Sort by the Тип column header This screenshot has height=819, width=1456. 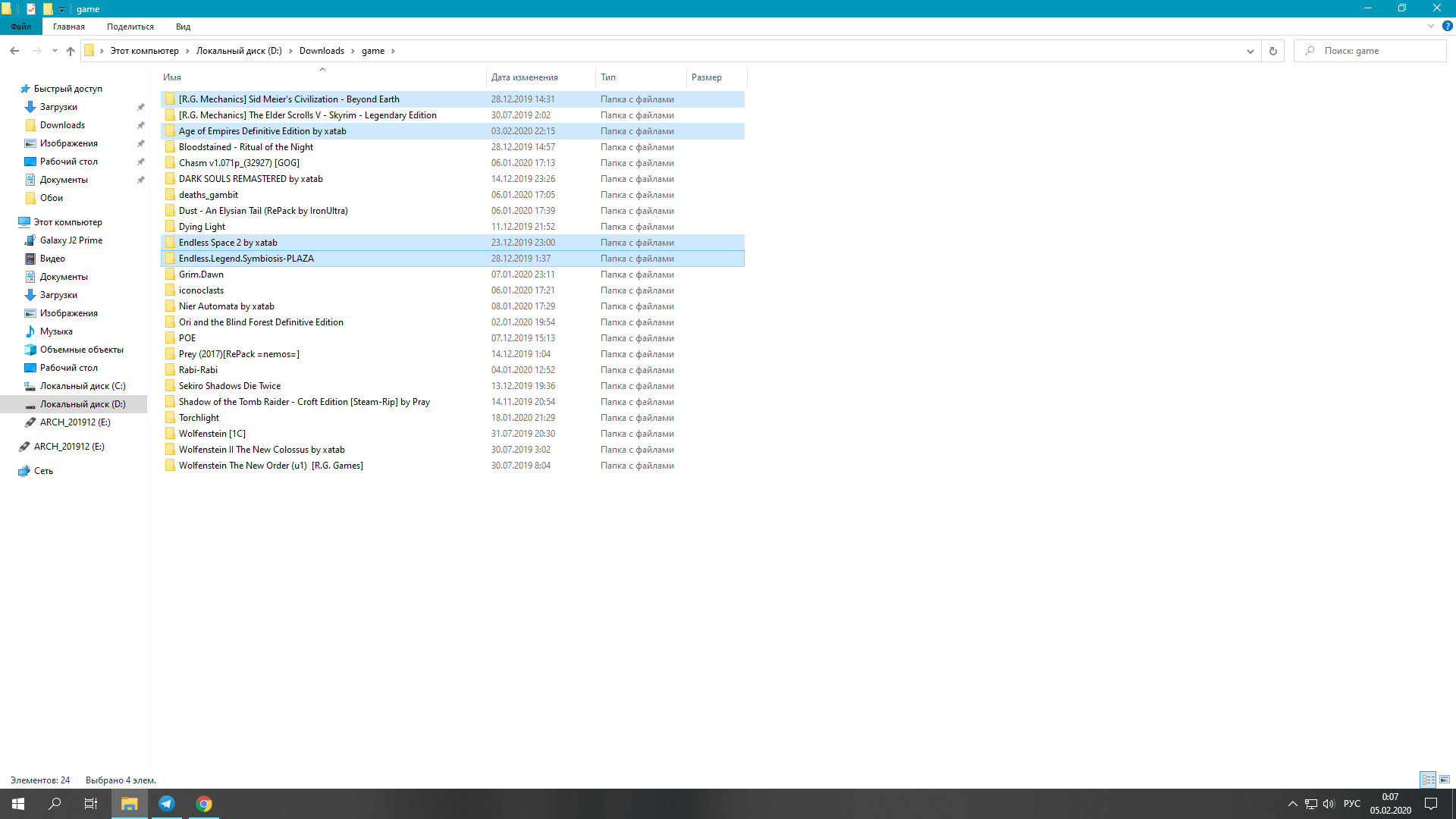pos(641,77)
